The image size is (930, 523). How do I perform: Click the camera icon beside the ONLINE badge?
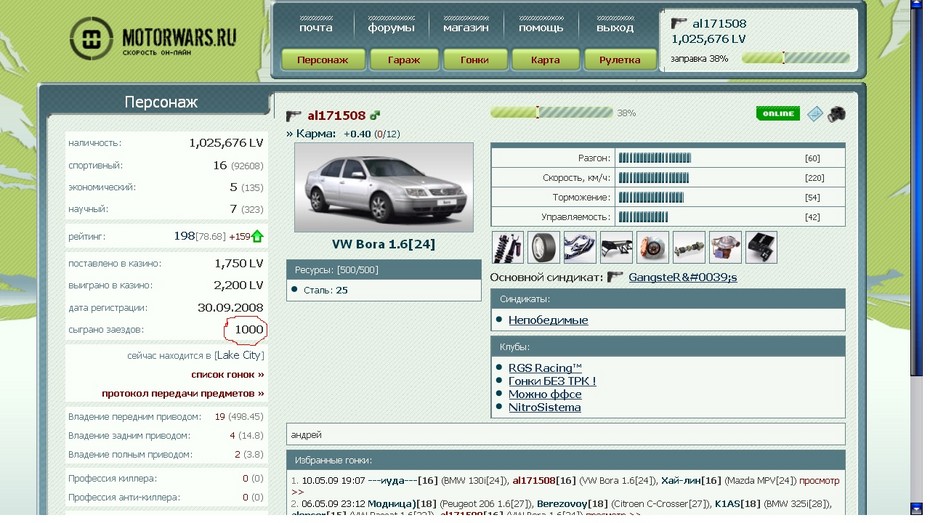[x=836, y=114]
